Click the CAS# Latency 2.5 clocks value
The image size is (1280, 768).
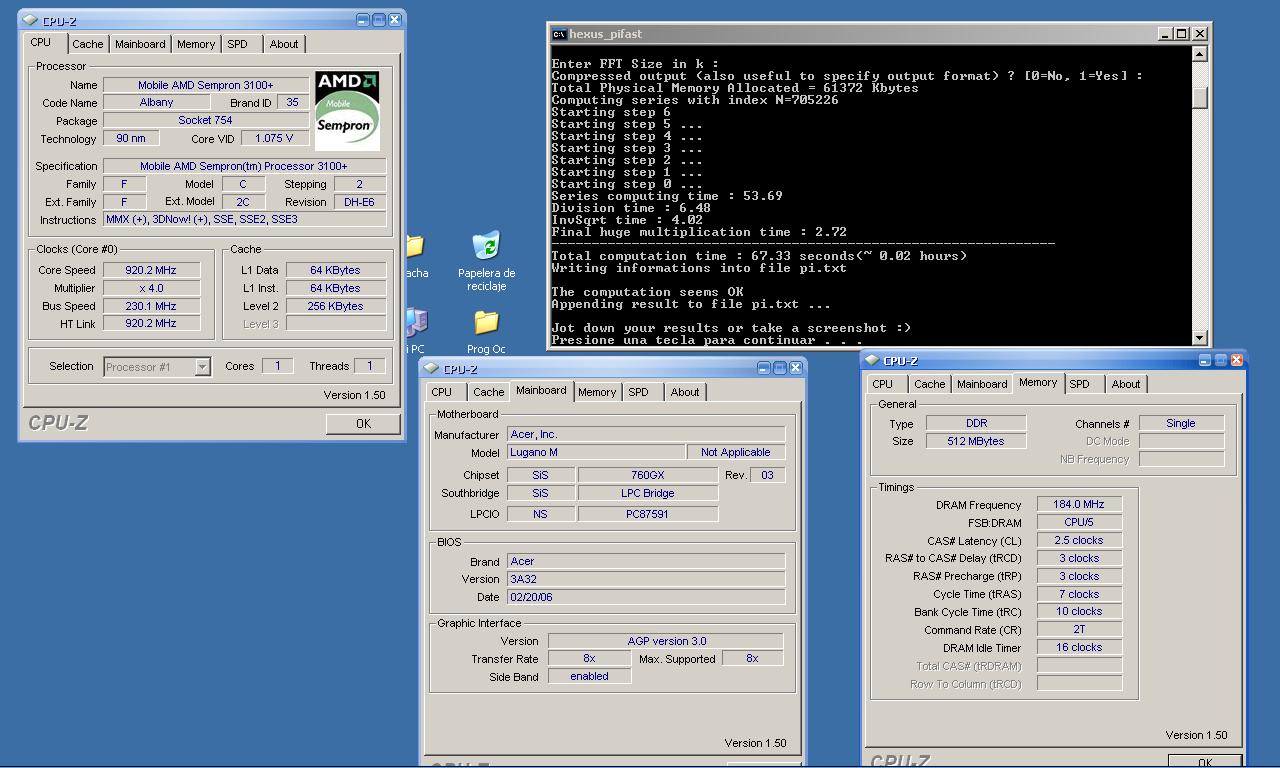[x=1079, y=540]
